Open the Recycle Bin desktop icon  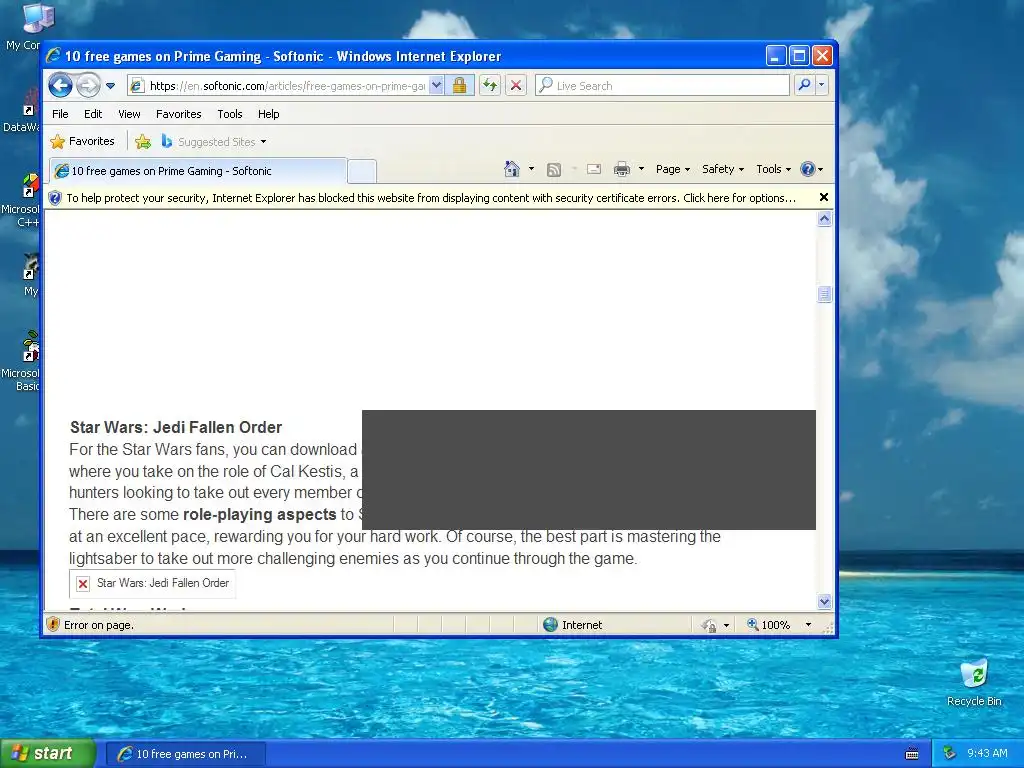[974, 683]
